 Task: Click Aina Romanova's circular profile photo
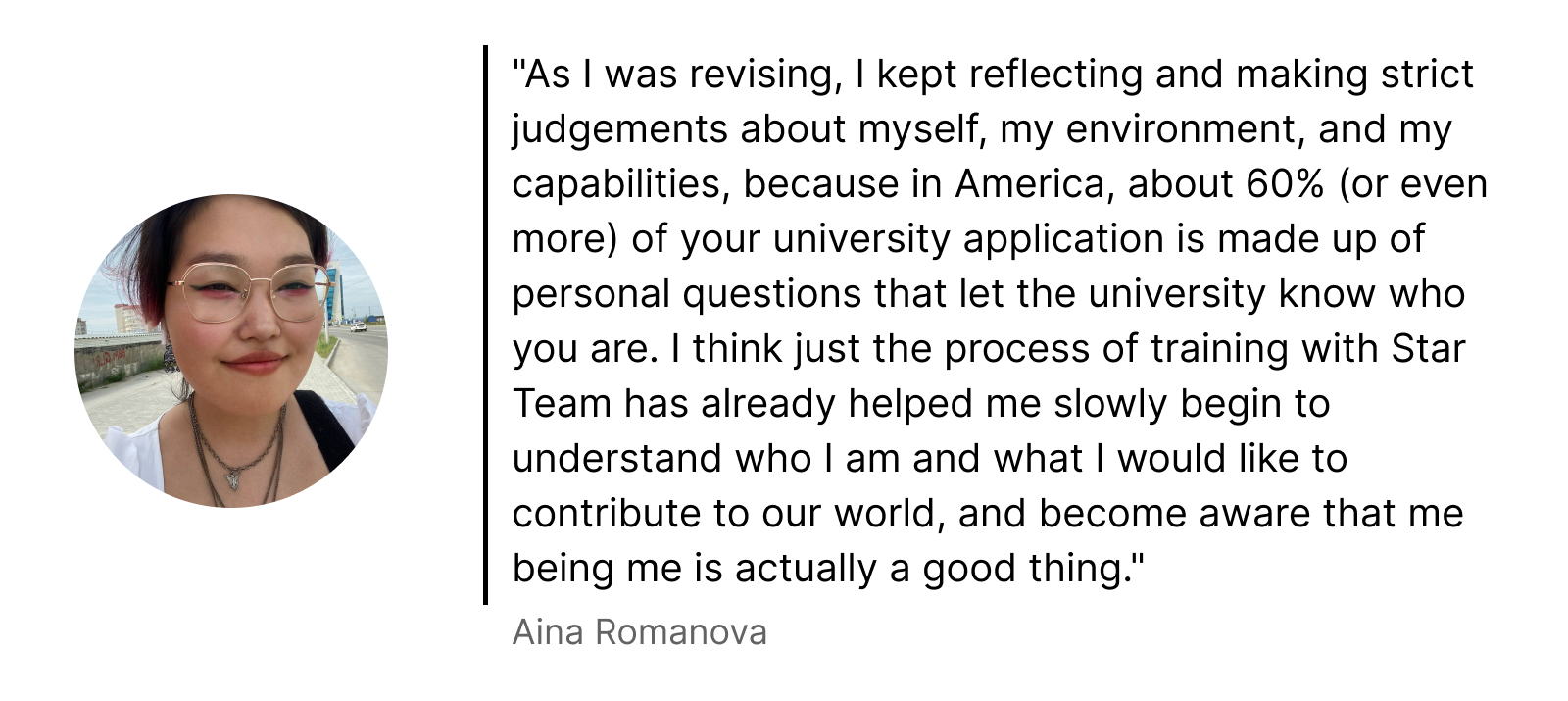[231, 351]
